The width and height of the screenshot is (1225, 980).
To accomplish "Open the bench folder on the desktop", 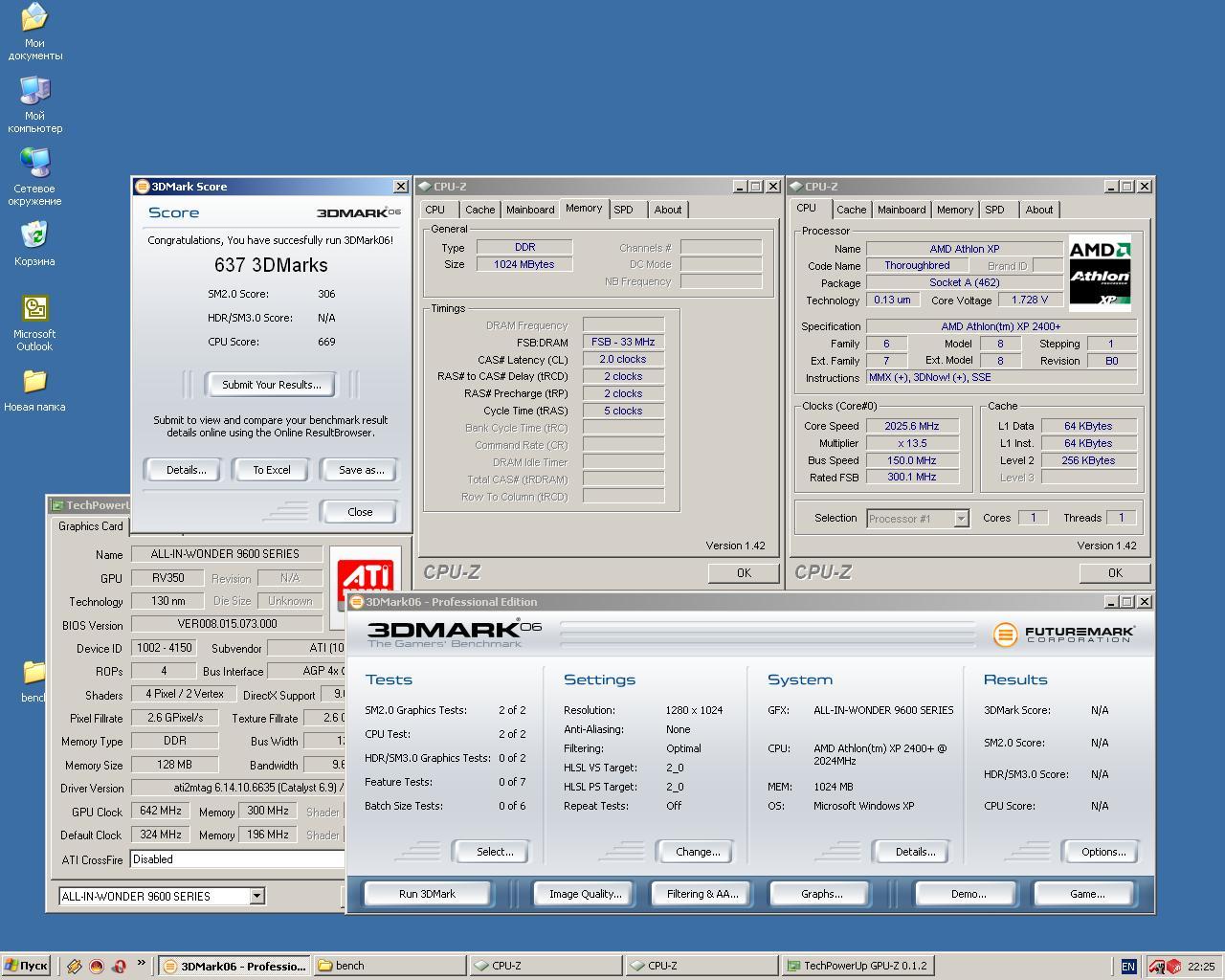I will click(34, 680).
